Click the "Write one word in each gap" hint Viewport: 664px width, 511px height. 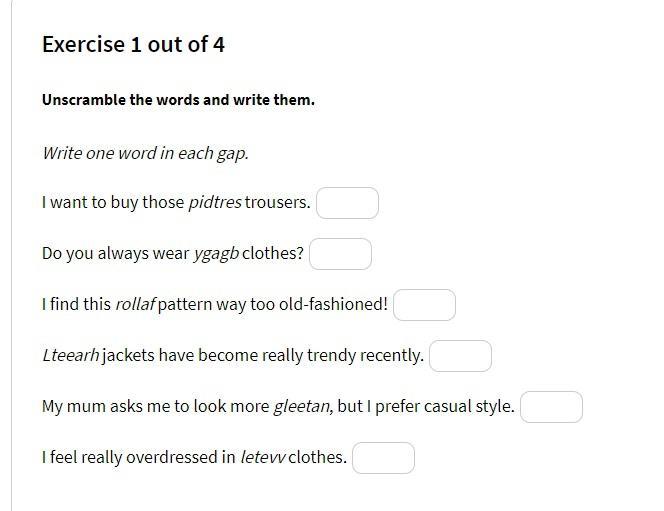145,153
